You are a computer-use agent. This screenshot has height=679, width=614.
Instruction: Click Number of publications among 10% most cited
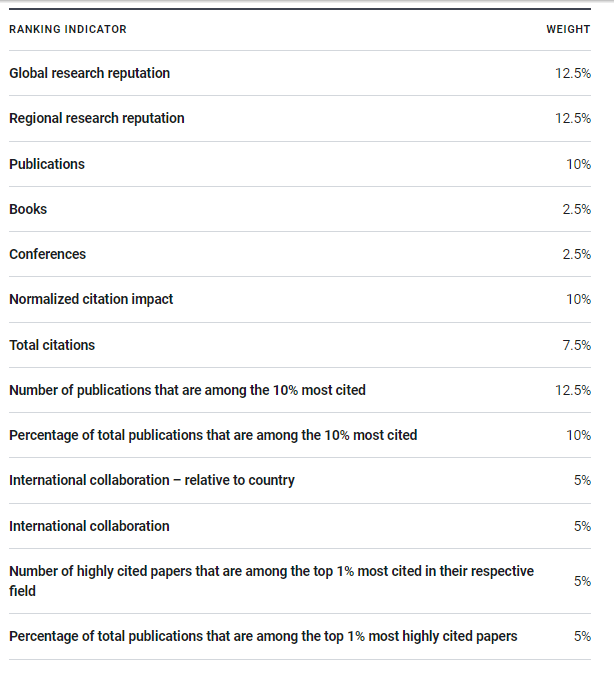point(187,390)
